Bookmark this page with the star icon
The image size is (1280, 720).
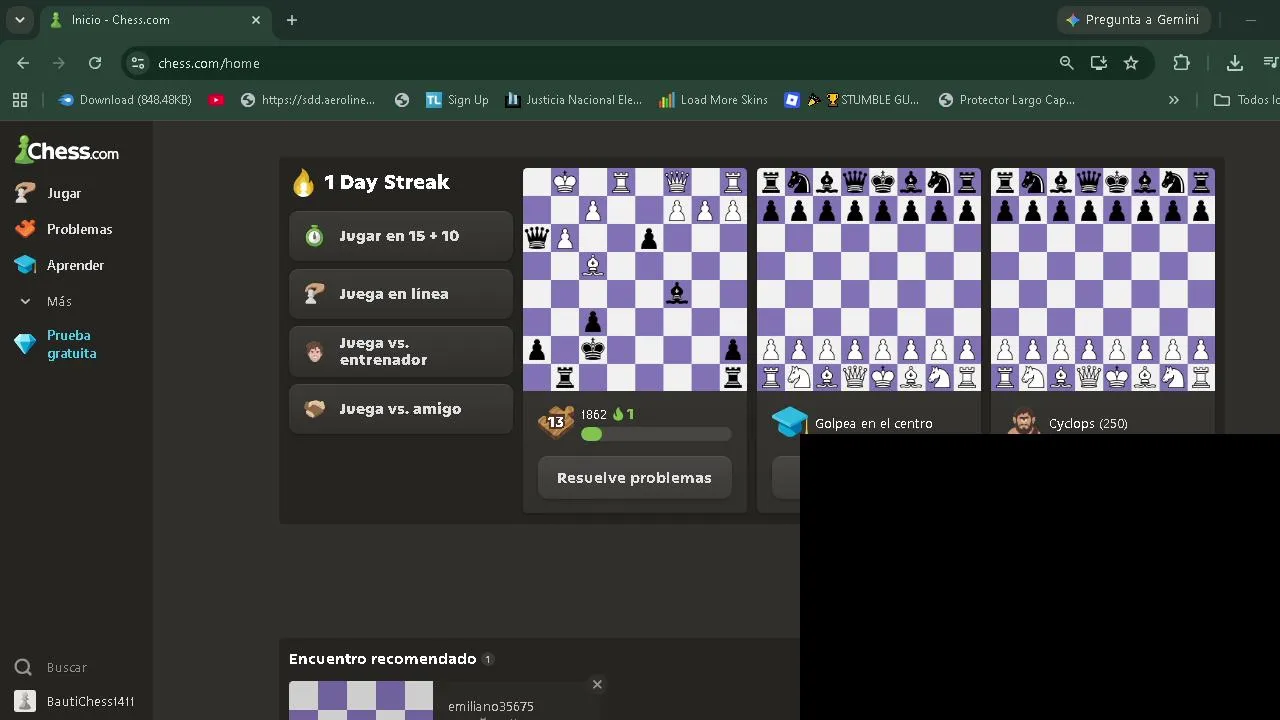1131,63
